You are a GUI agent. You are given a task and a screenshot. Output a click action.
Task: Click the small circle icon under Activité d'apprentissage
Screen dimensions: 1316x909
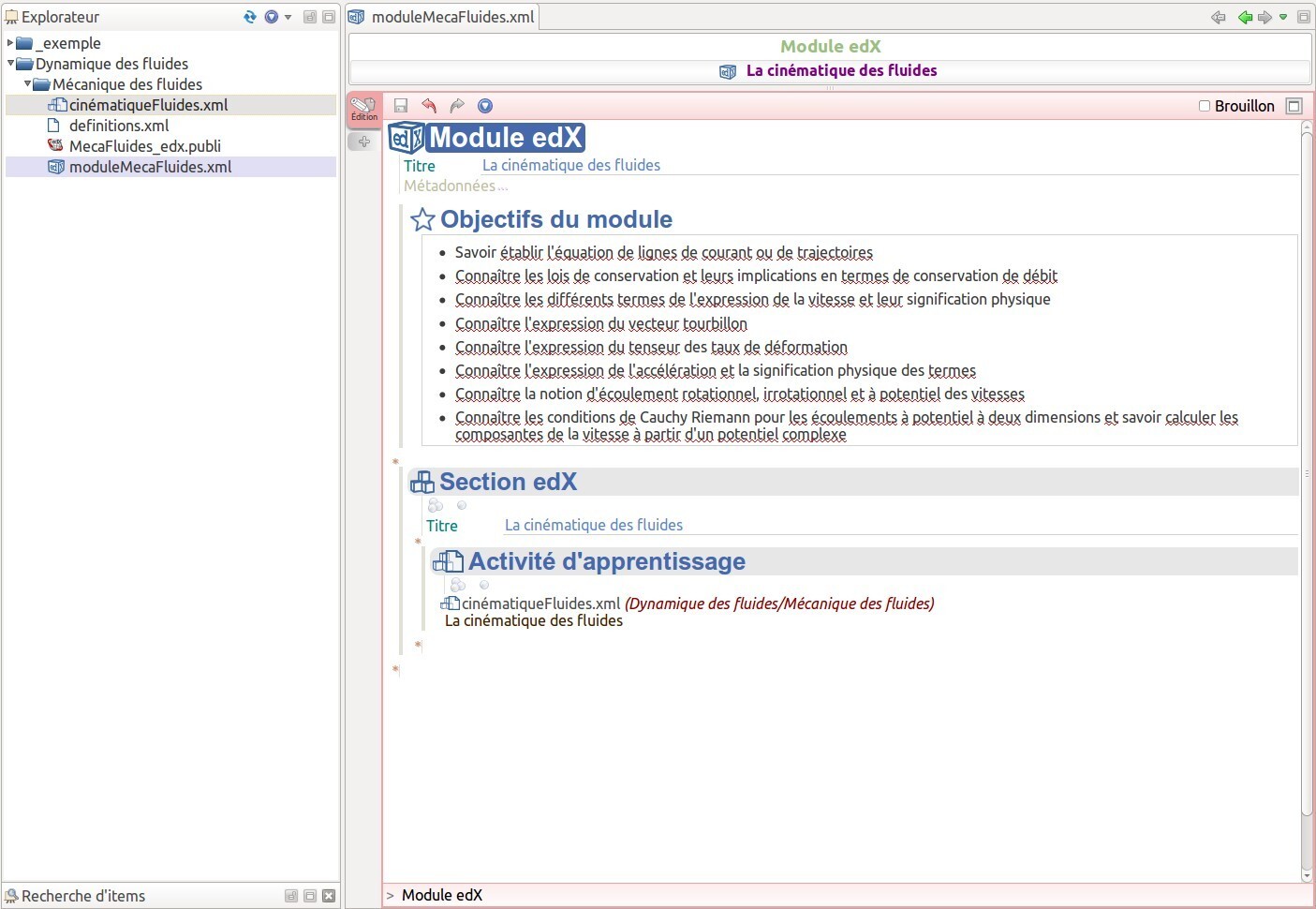point(484,585)
